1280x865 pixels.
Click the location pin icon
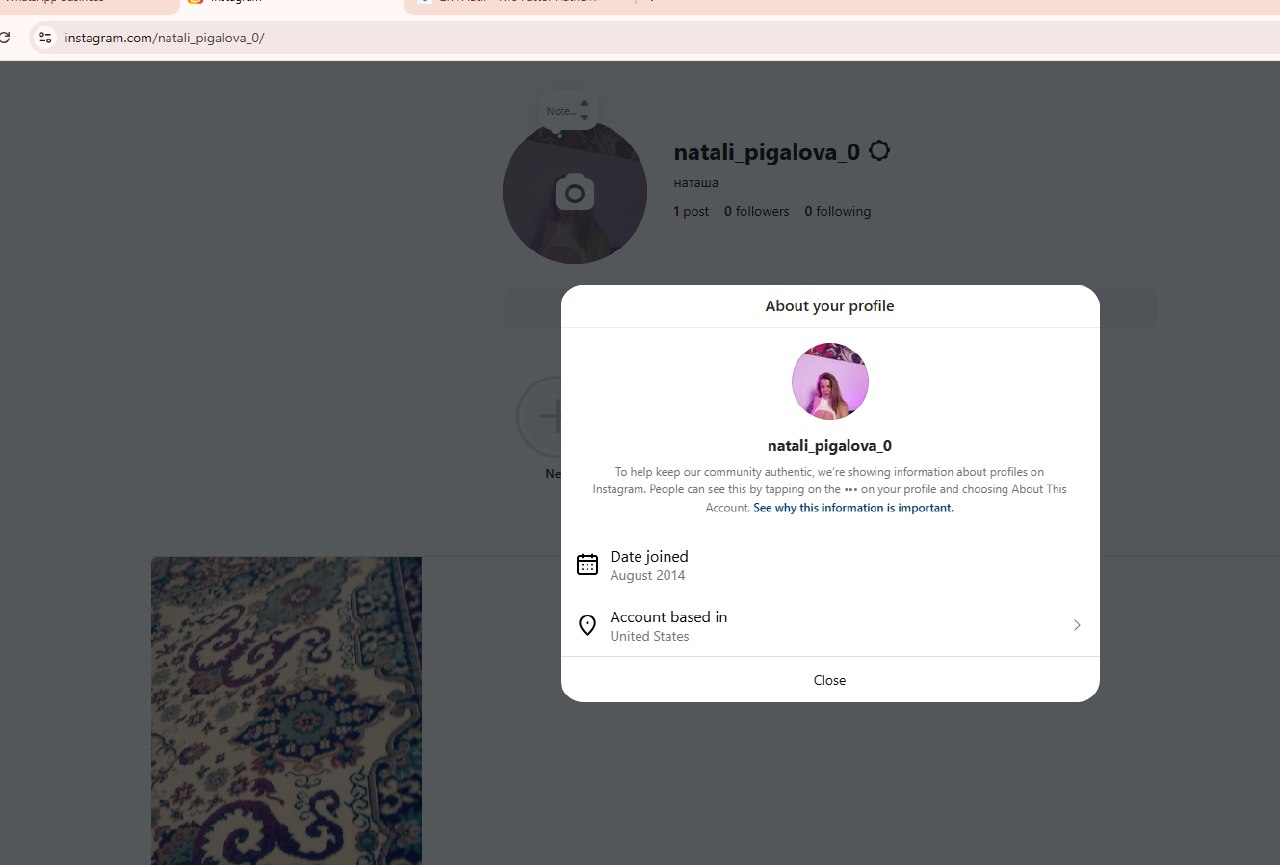588,625
